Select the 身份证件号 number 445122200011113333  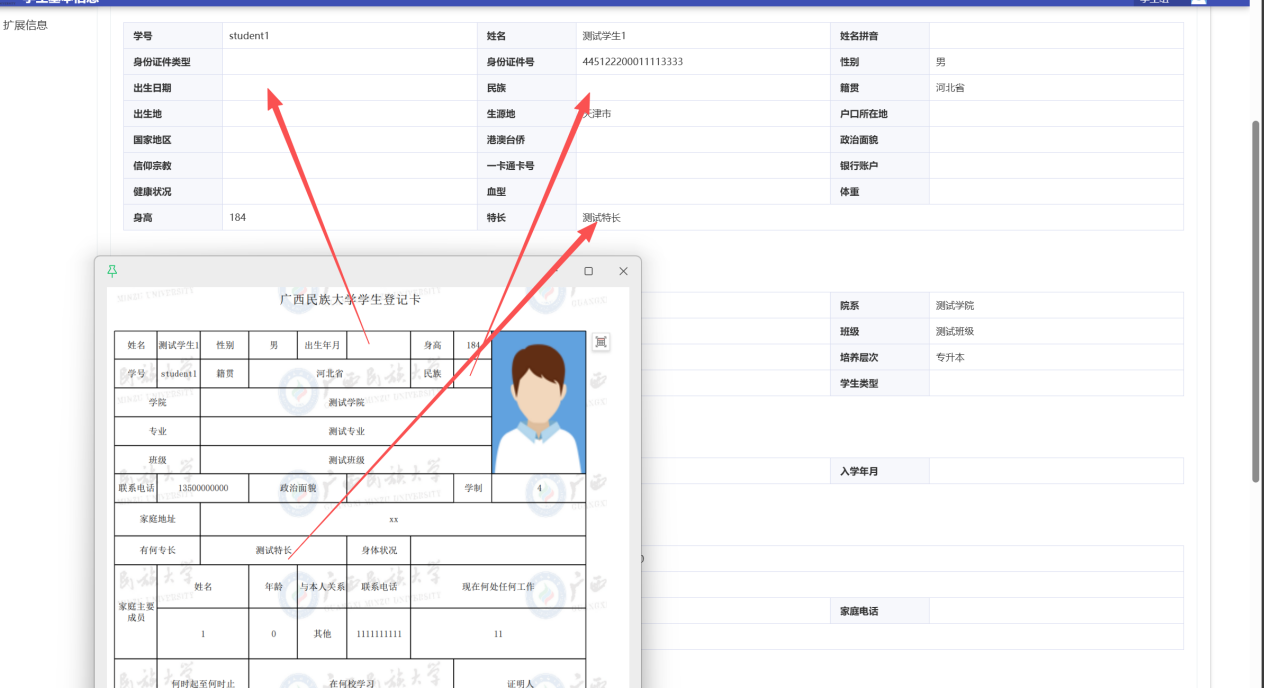tap(632, 62)
